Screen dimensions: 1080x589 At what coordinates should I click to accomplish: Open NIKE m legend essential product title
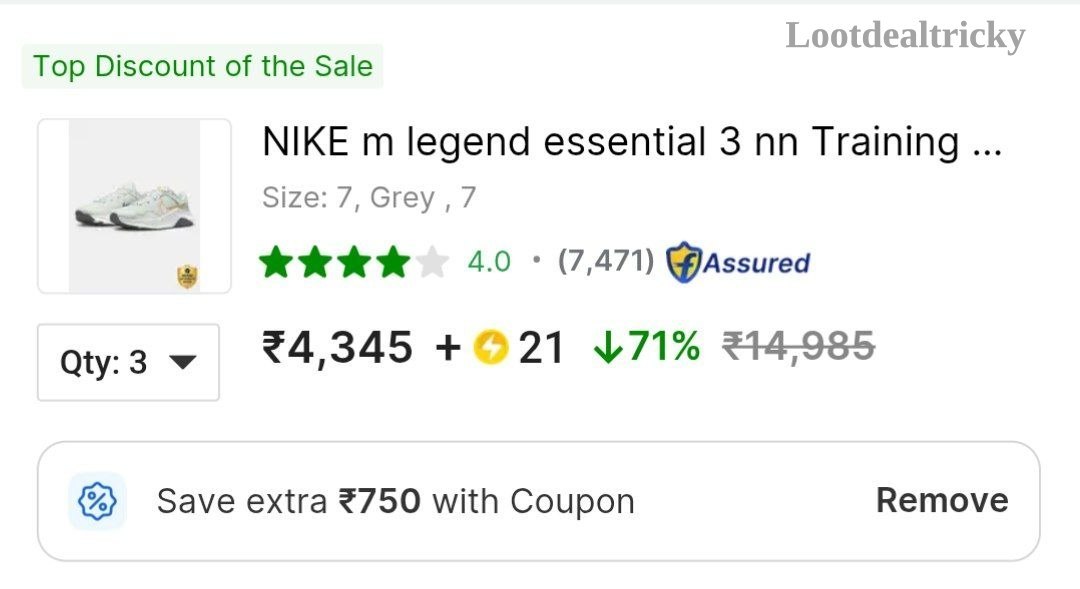click(632, 142)
